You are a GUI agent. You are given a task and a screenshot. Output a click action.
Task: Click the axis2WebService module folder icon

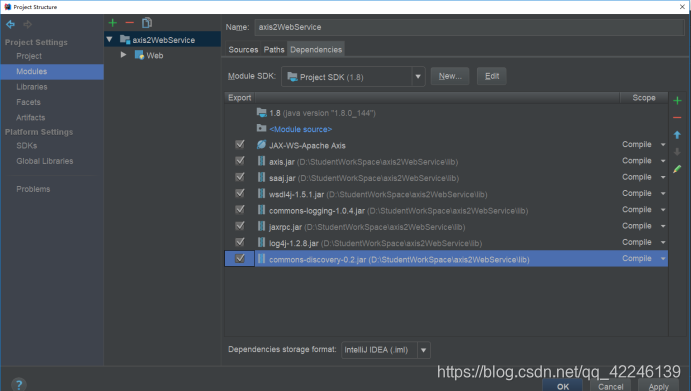pyautogui.click(x=125, y=40)
